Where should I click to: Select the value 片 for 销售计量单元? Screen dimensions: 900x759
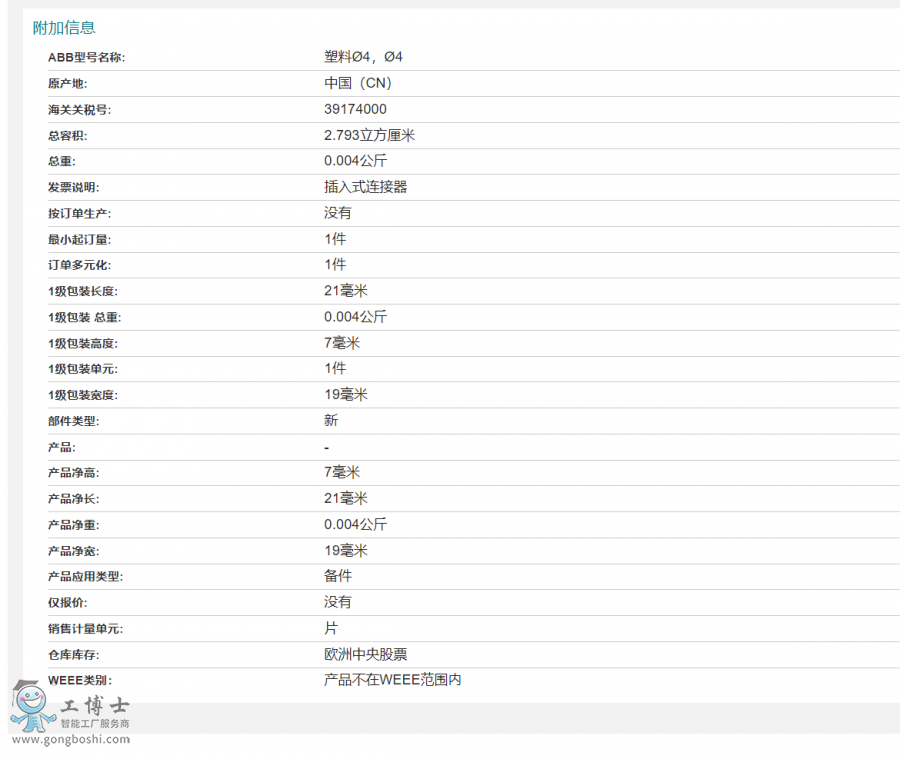(x=331, y=628)
